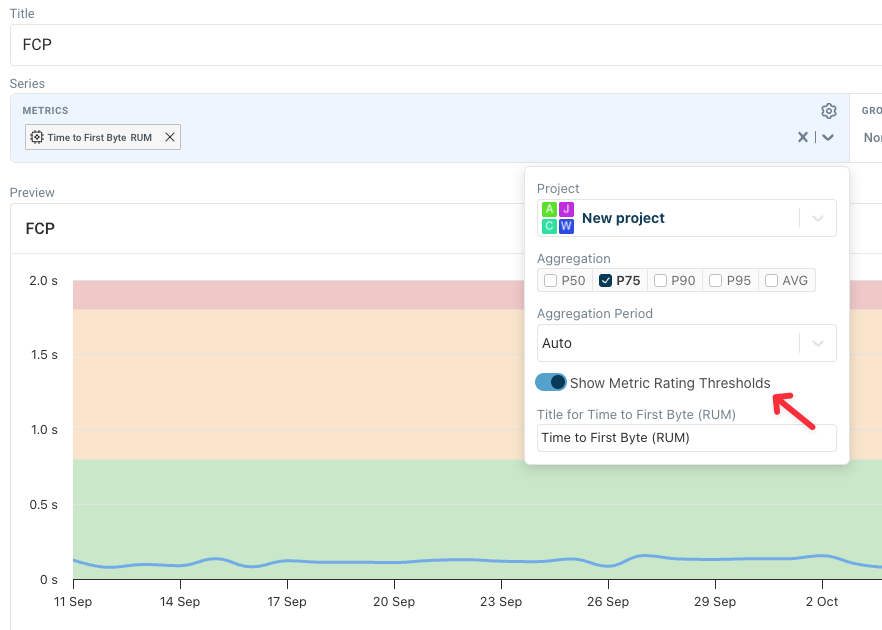
Task: Open the Project dropdown
Action: click(x=686, y=218)
